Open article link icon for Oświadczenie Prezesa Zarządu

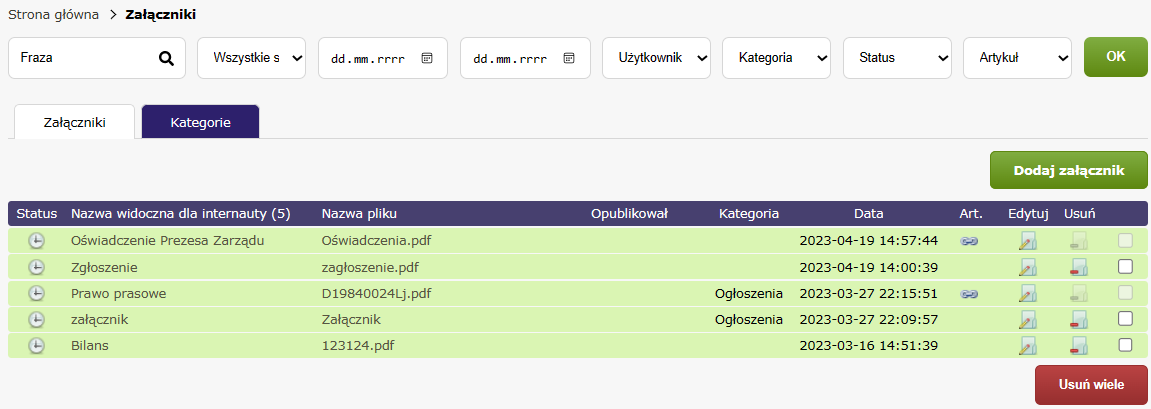tap(968, 241)
